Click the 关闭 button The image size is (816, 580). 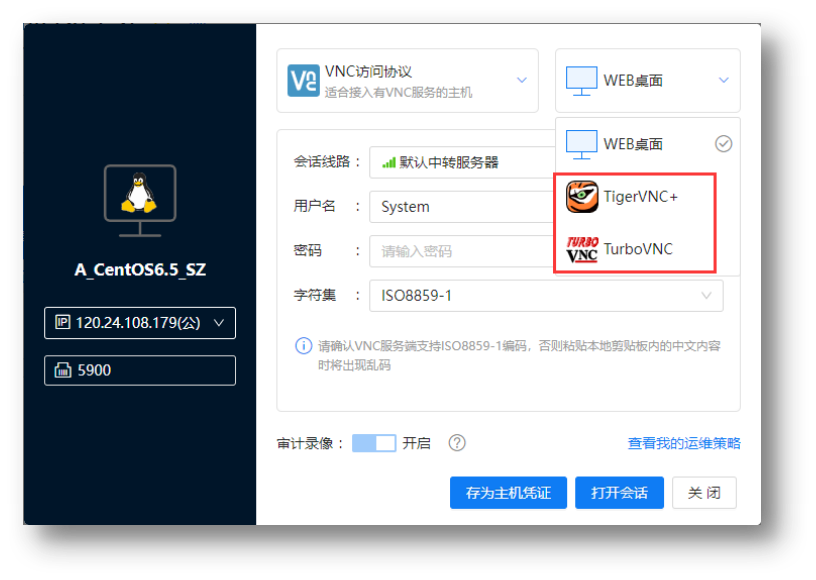pos(704,493)
